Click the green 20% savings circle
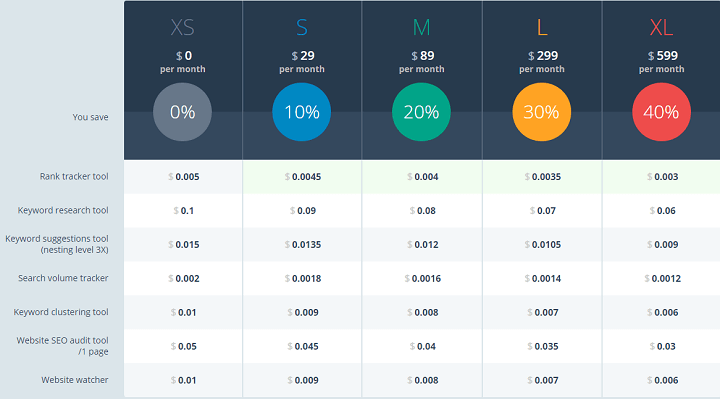Image resolution: width=720 pixels, height=399 pixels. point(421,112)
